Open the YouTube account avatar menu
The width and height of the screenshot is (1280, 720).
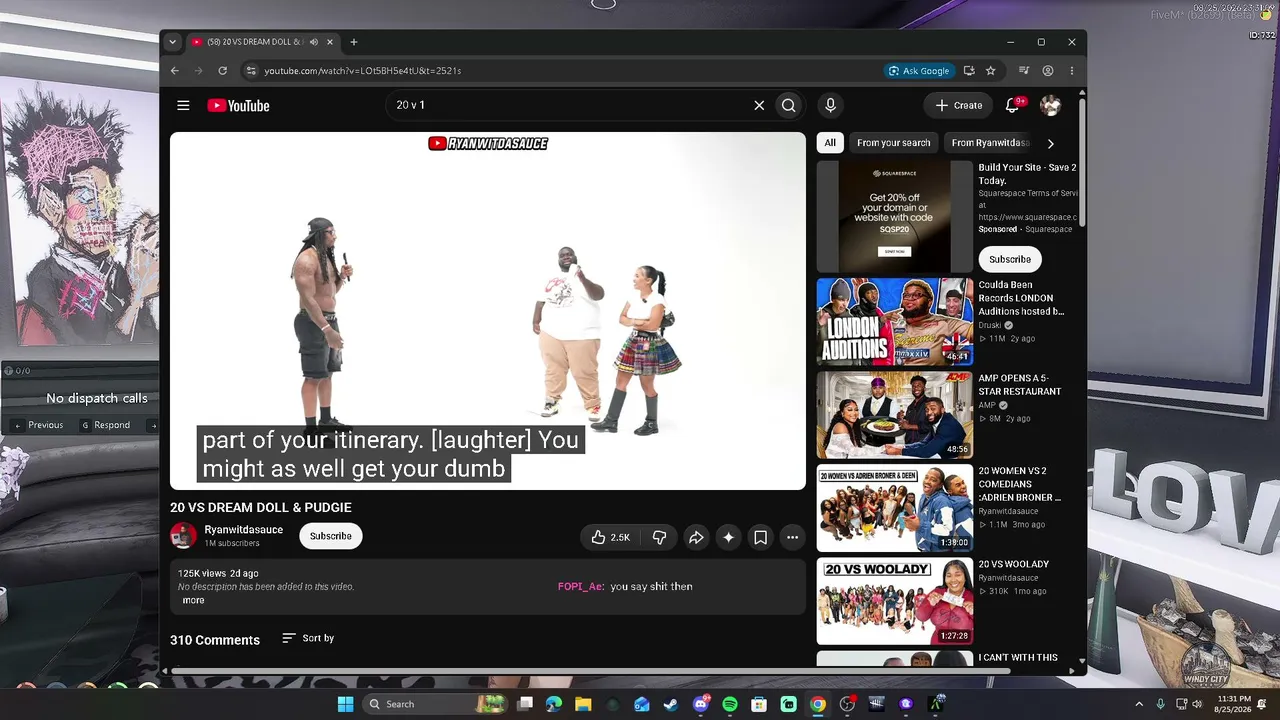(1050, 105)
